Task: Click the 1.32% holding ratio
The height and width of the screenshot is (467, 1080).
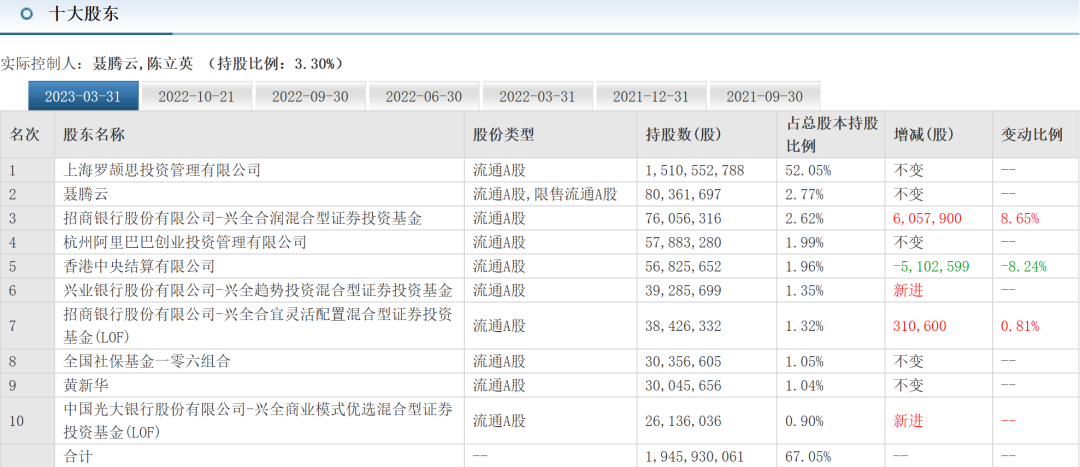Action: point(805,326)
